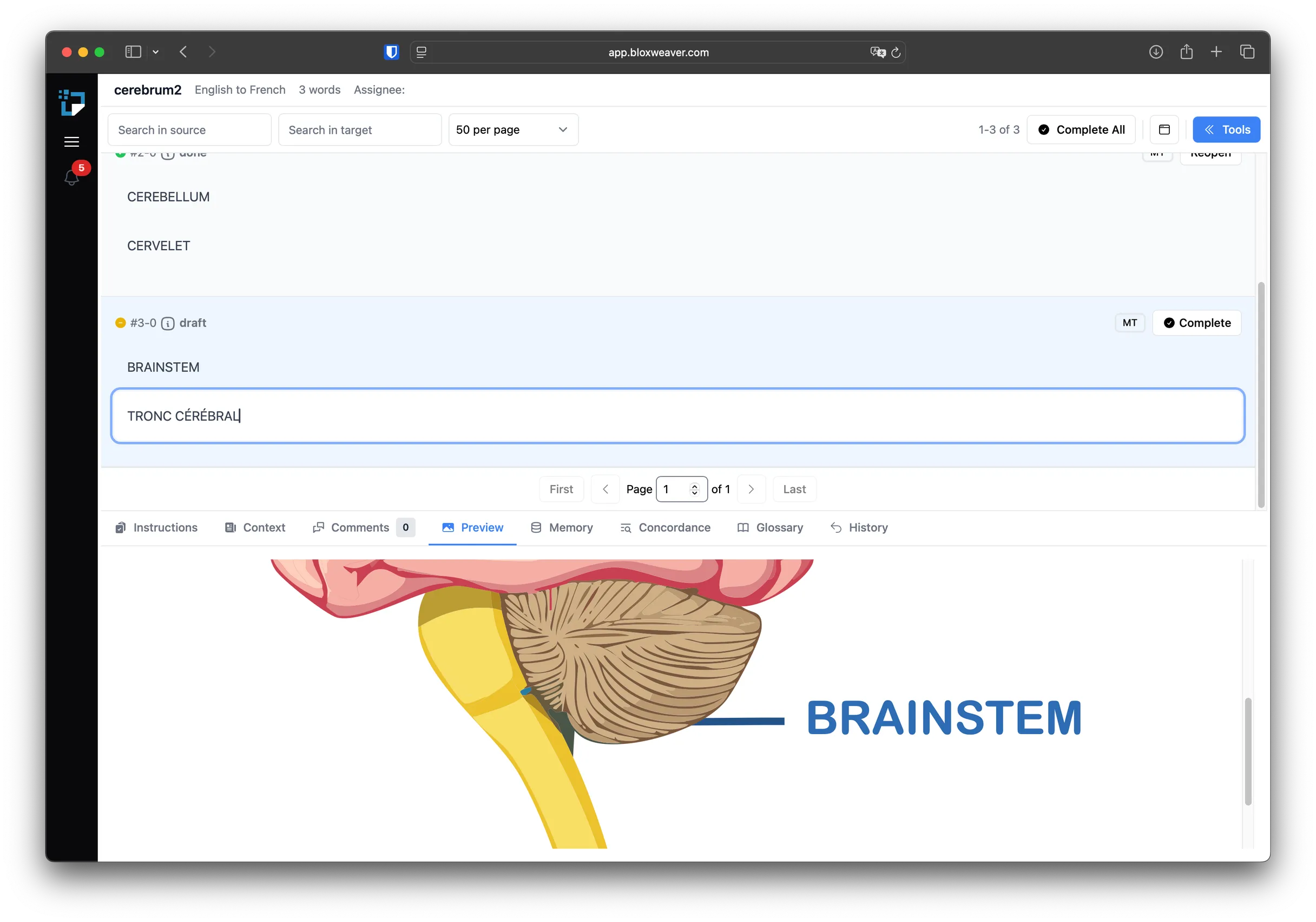This screenshot has height=922, width=1316.
Task: Open the hamburger navigation menu
Action: click(x=71, y=141)
